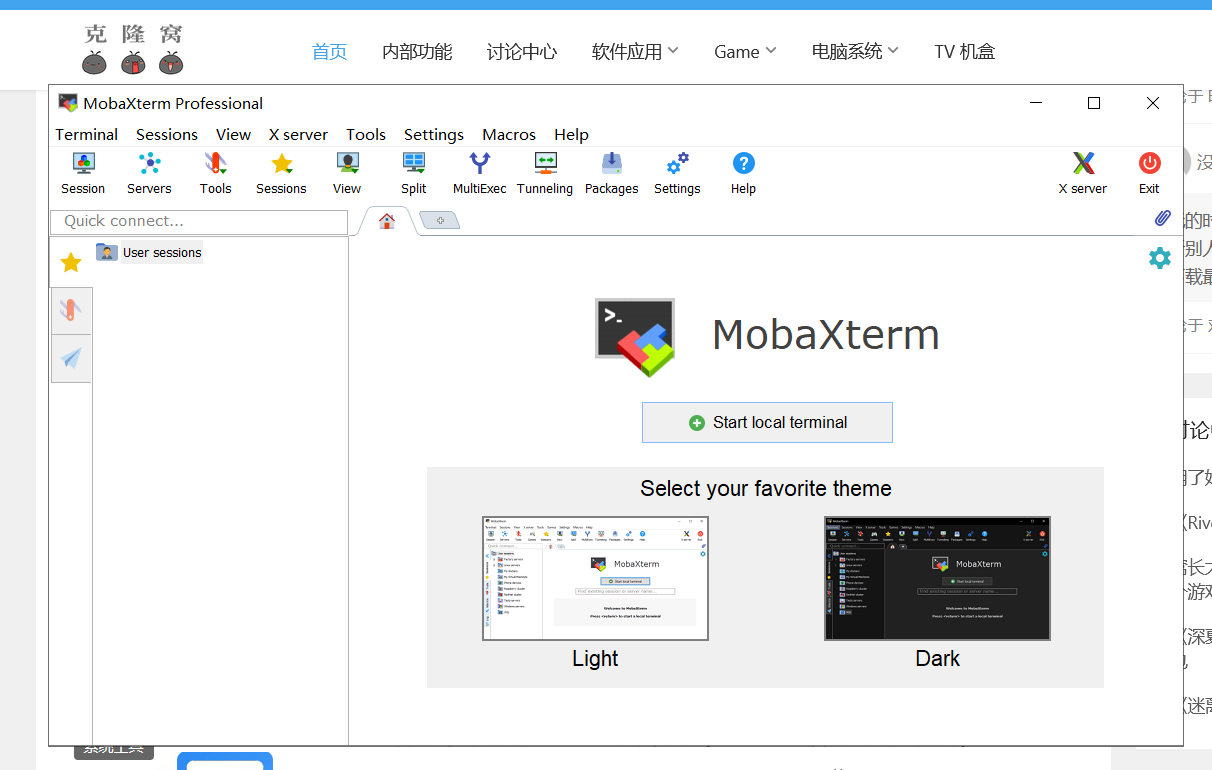Viewport: 1212px width, 770px height.
Task: Open the View toolbar icon
Action: (347, 173)
